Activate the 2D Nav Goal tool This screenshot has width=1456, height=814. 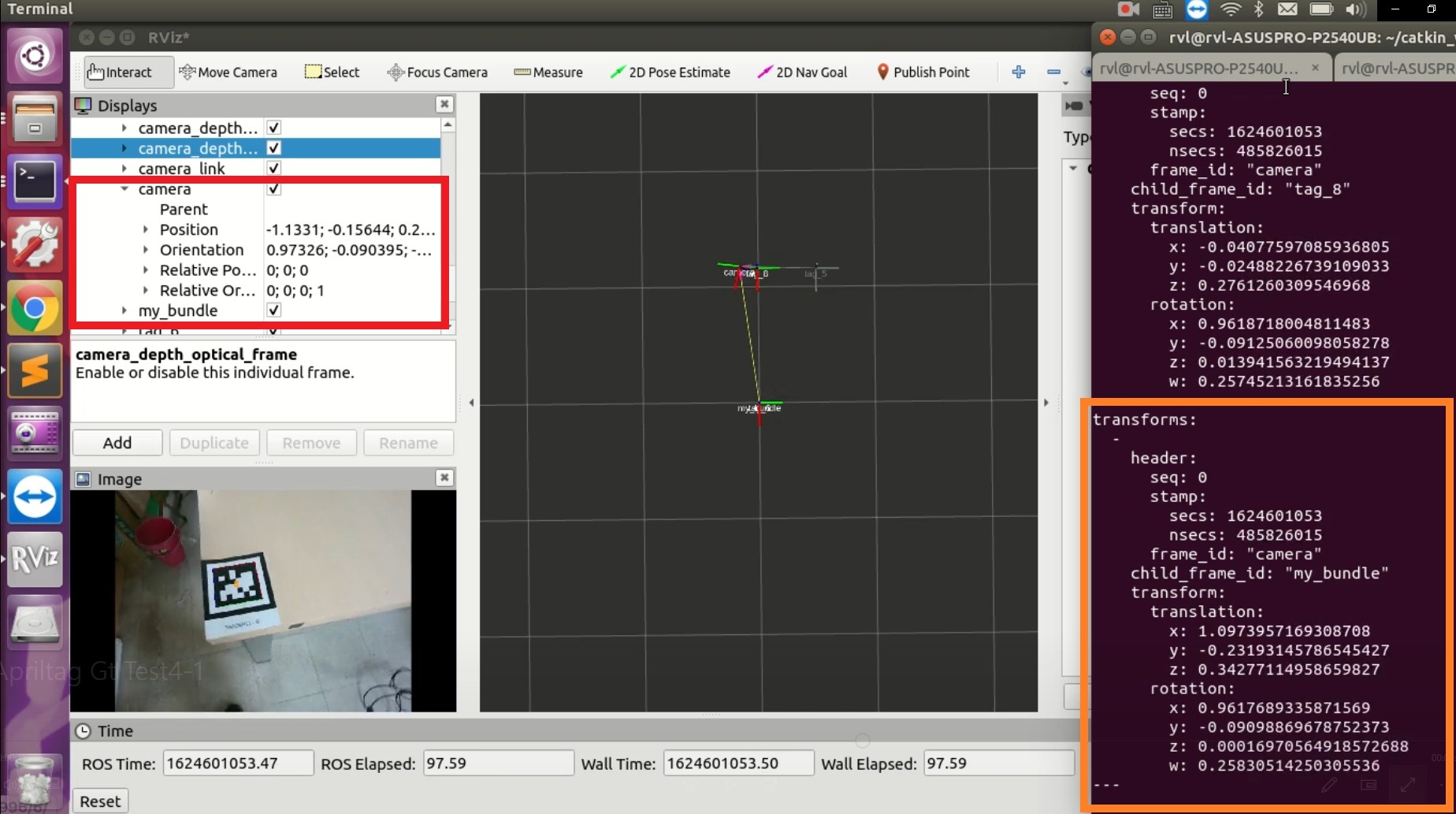click(x=801, y=72)
